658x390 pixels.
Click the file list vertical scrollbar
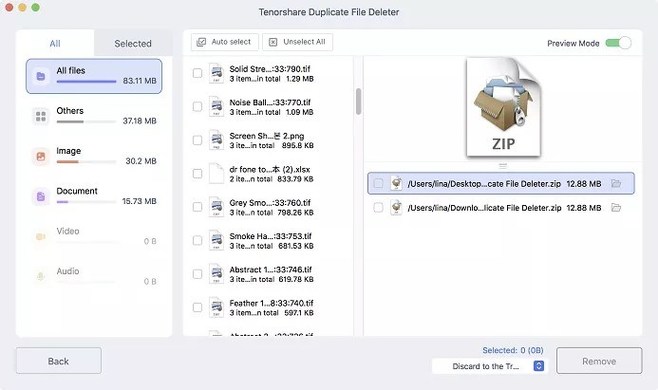(358, 101)
